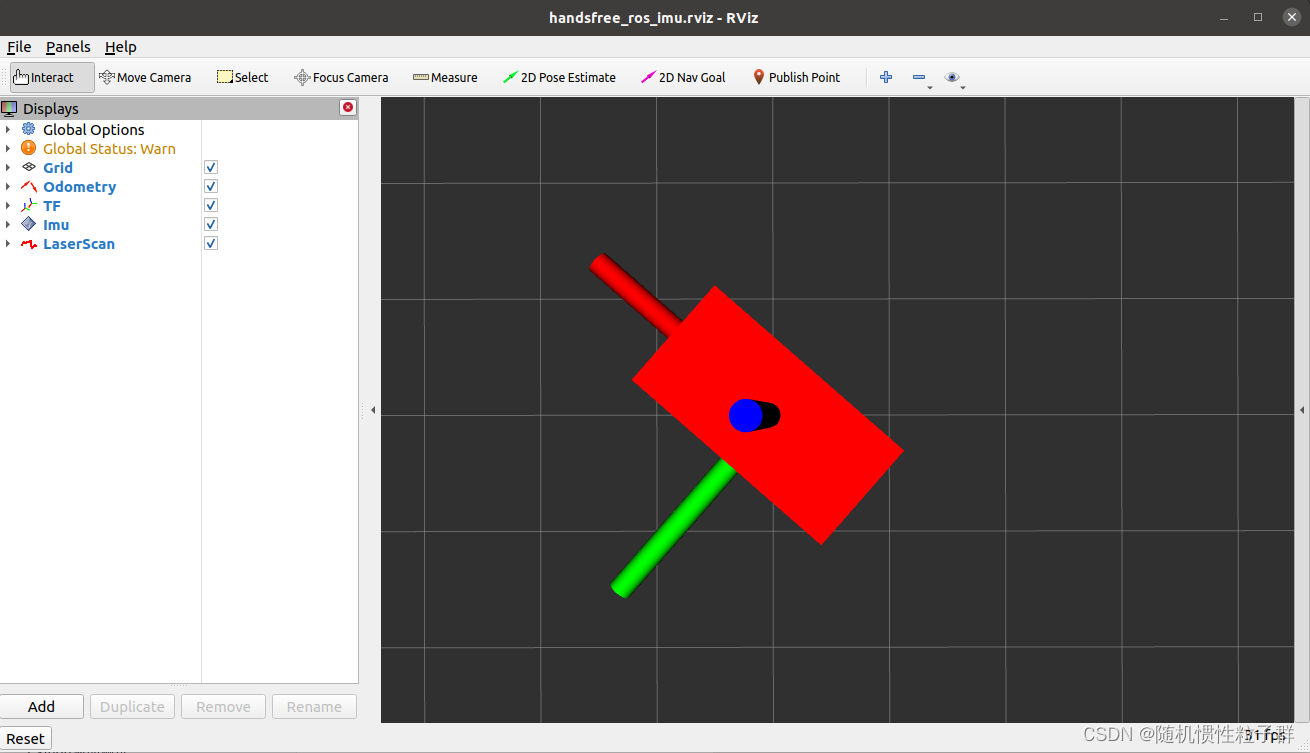Activate the Publish Point tool

(796, 77)
